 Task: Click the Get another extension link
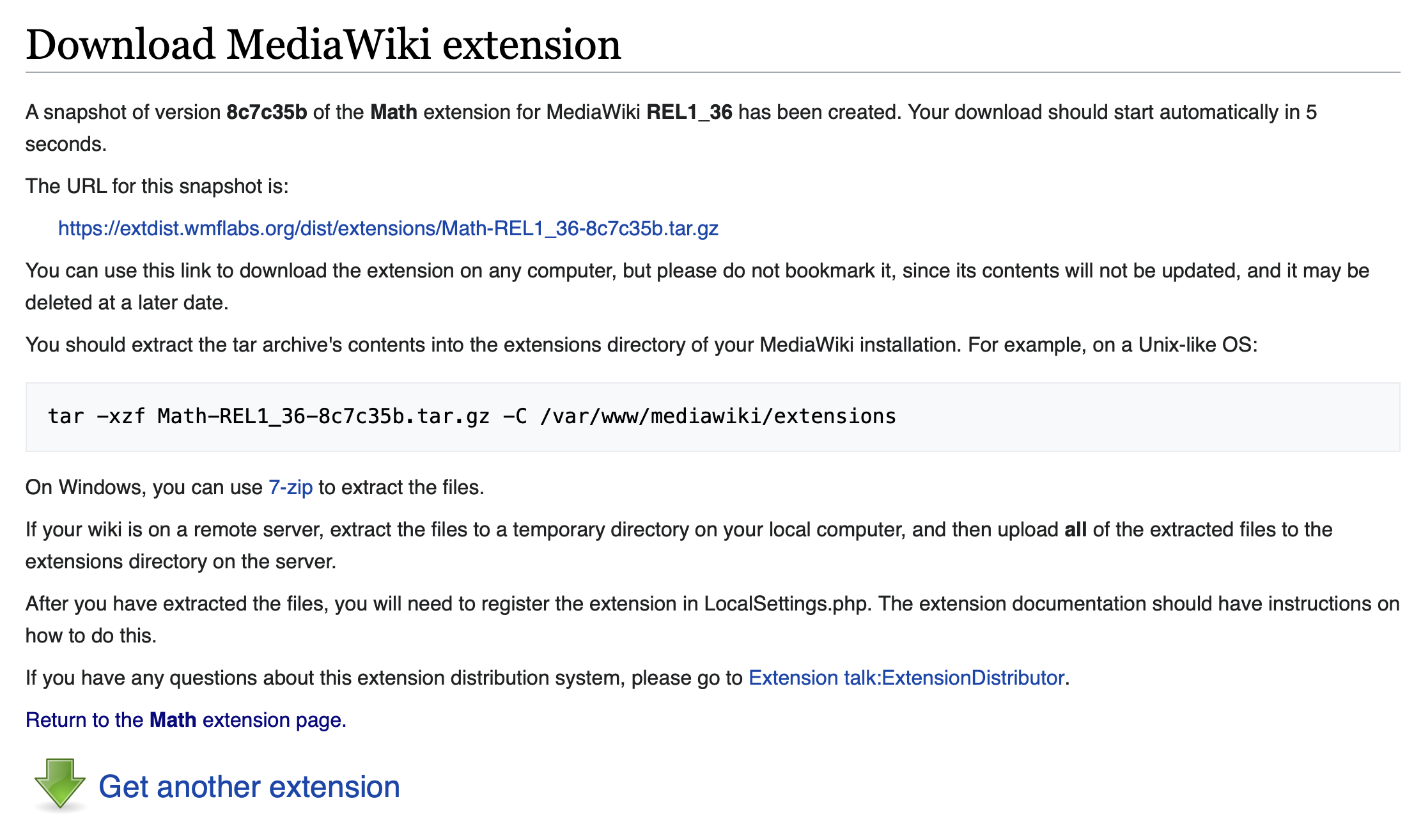[x=249, y=787]
